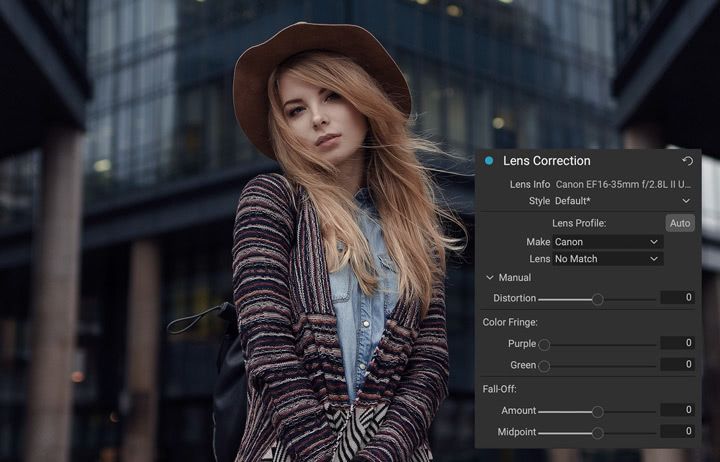Reset Lens Correction with the undo arrow

point(687,161)
